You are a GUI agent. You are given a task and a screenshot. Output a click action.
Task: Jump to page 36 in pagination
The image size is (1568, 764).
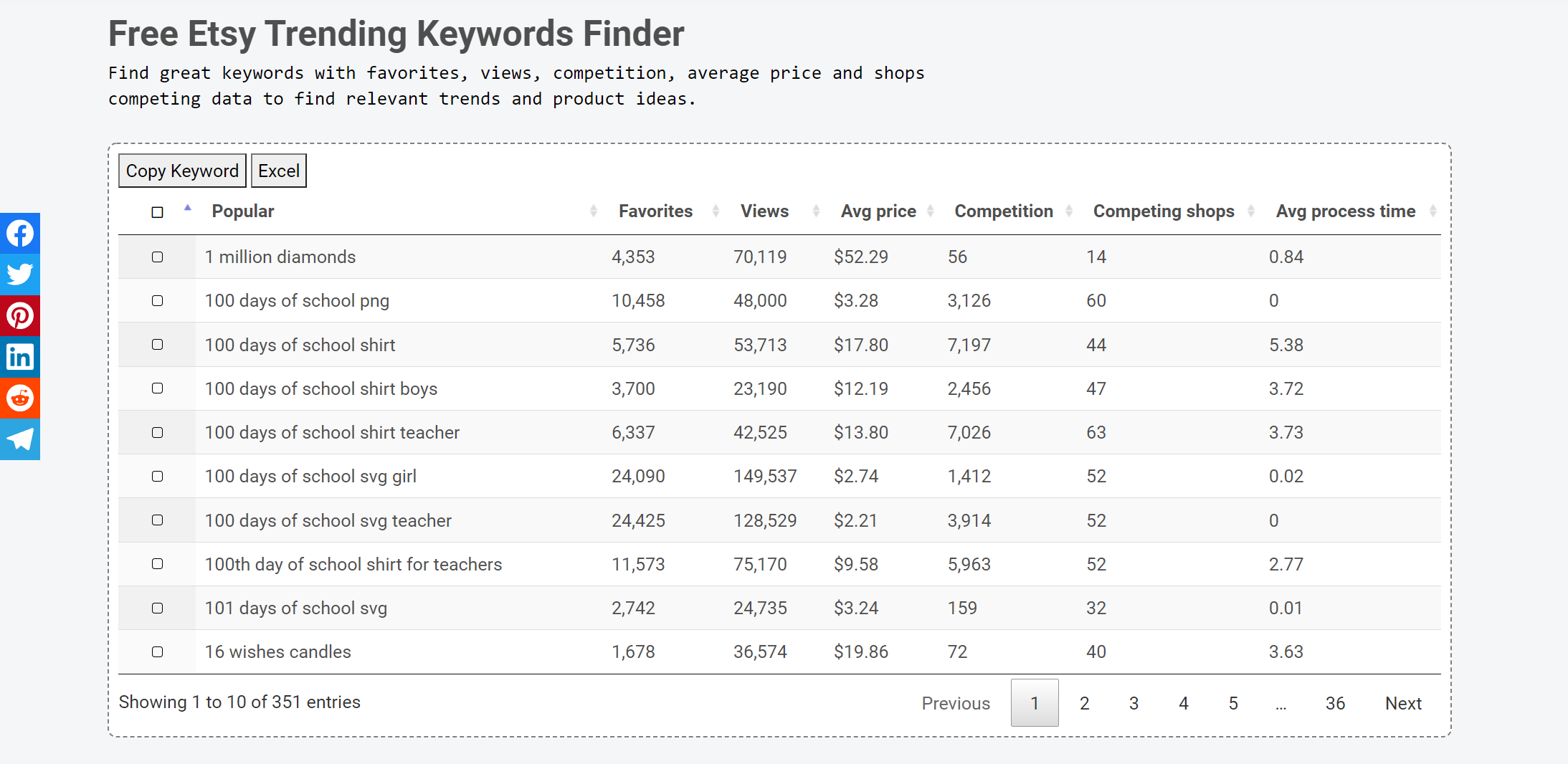(1335, 703)
